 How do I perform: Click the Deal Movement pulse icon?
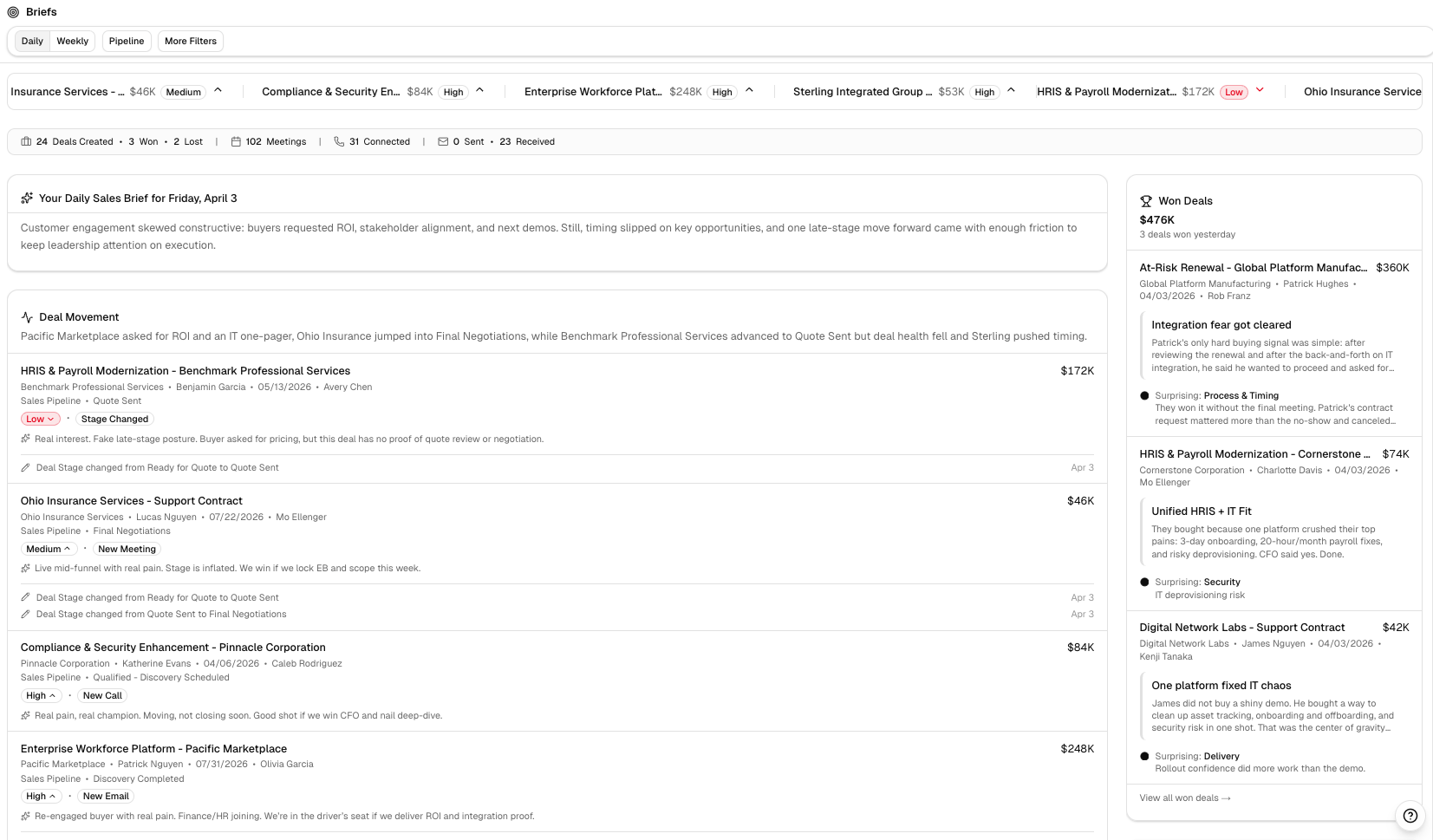(27, 317)
